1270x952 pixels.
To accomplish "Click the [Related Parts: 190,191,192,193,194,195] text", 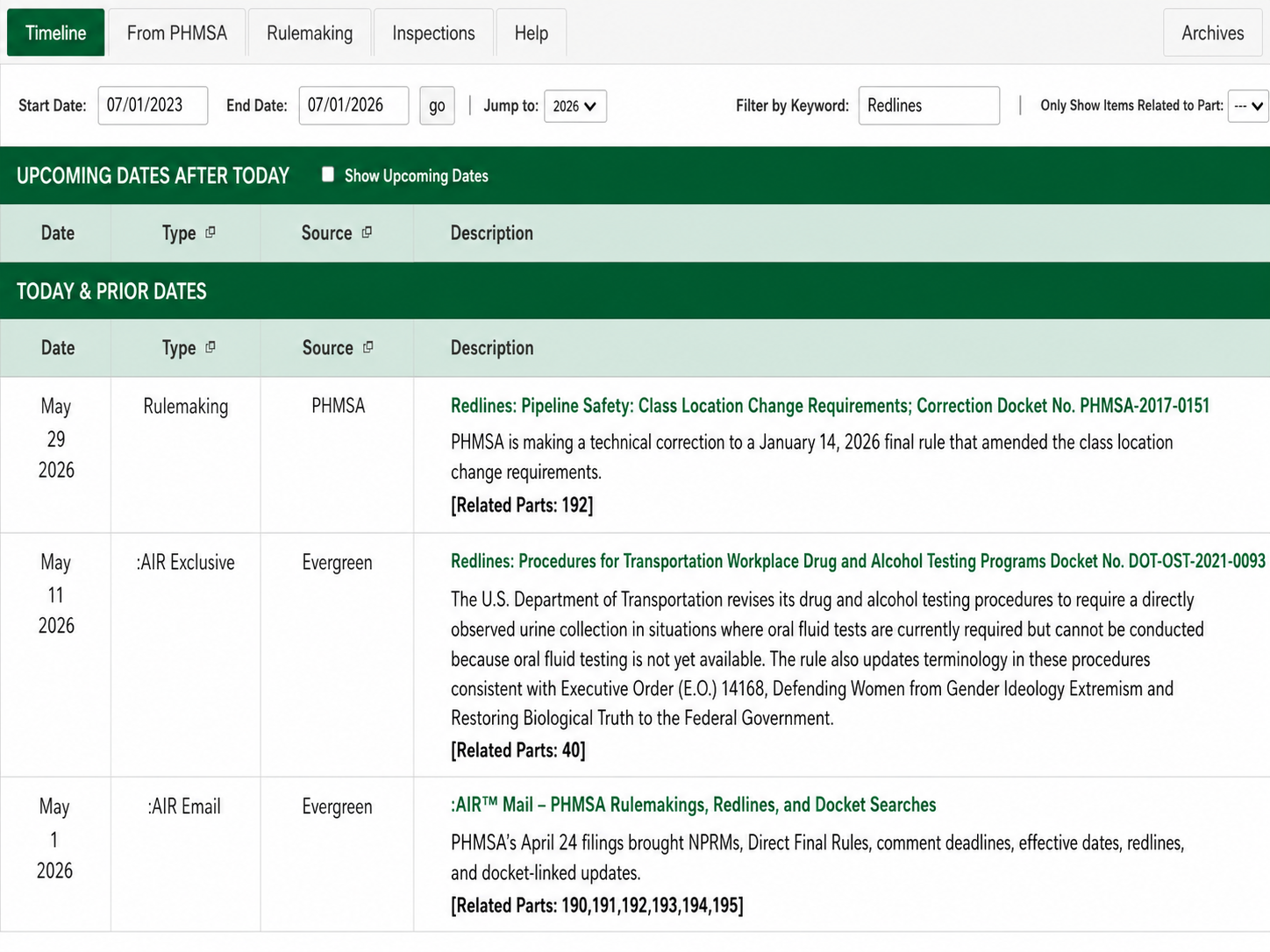I will click(x=597, y=906).
